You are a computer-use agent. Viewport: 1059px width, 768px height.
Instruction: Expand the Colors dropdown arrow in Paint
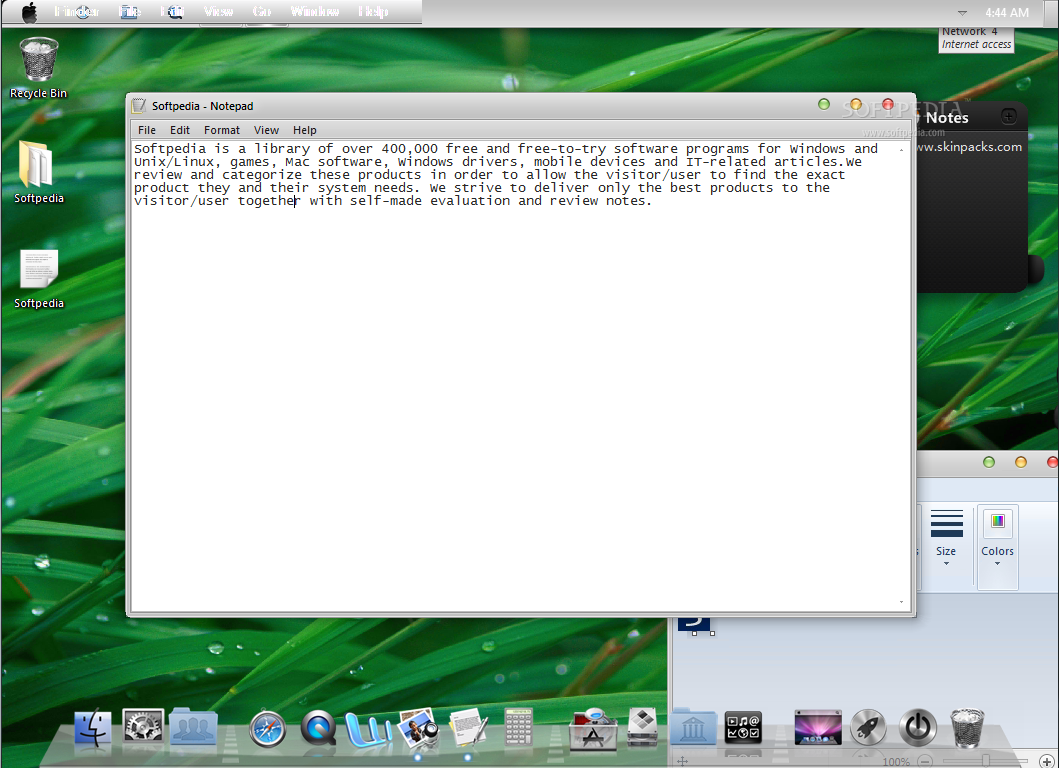pos(998,563)
